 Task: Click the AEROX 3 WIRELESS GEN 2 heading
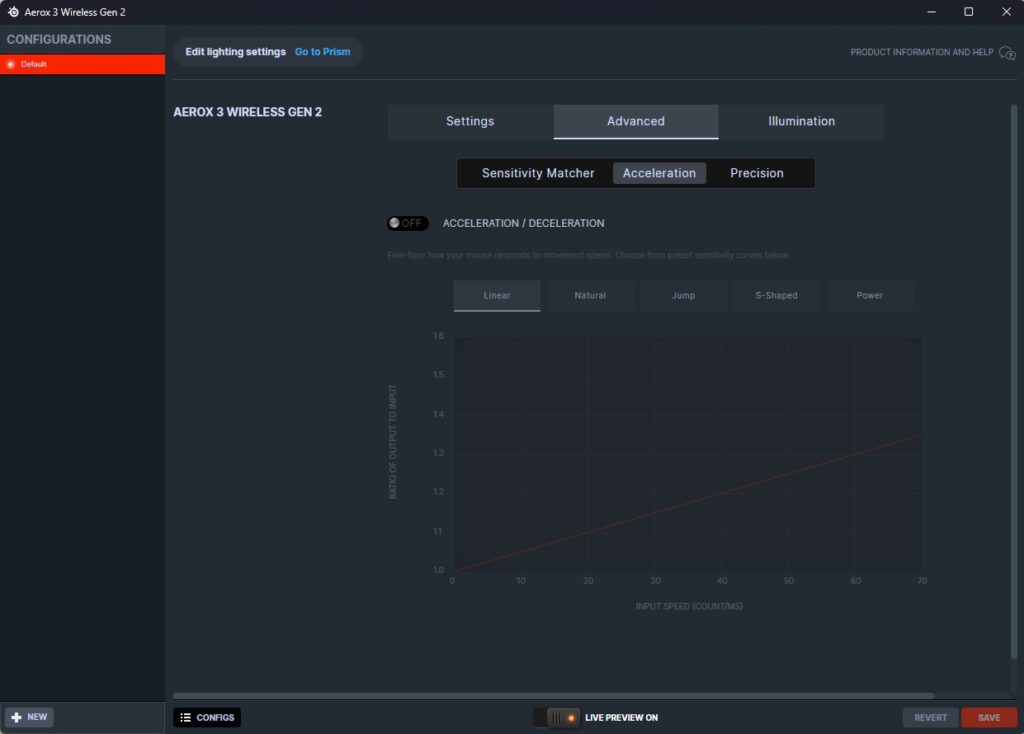coord(248,112)
